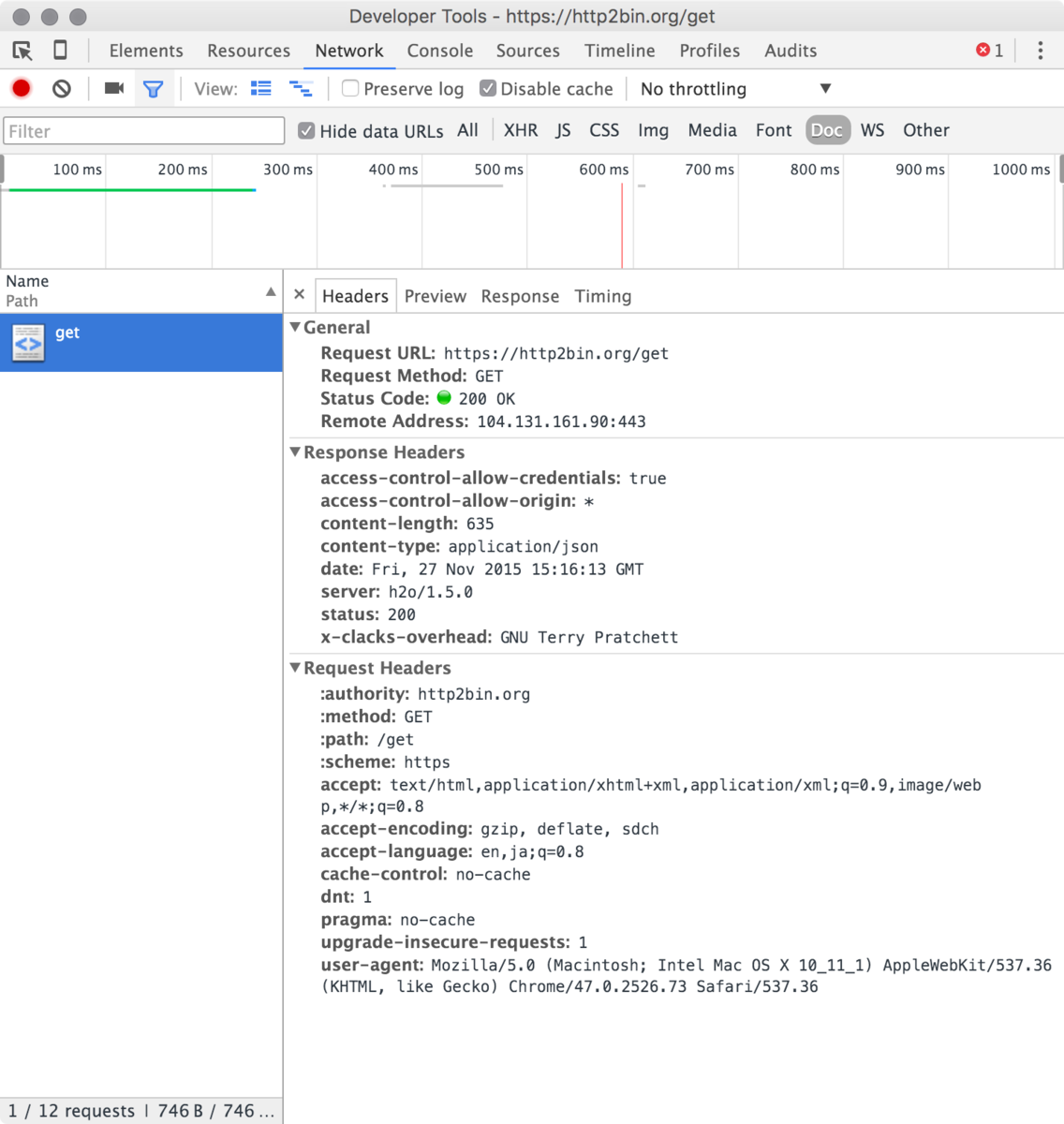Uncheck Hide data URLs

pos(306,131)
